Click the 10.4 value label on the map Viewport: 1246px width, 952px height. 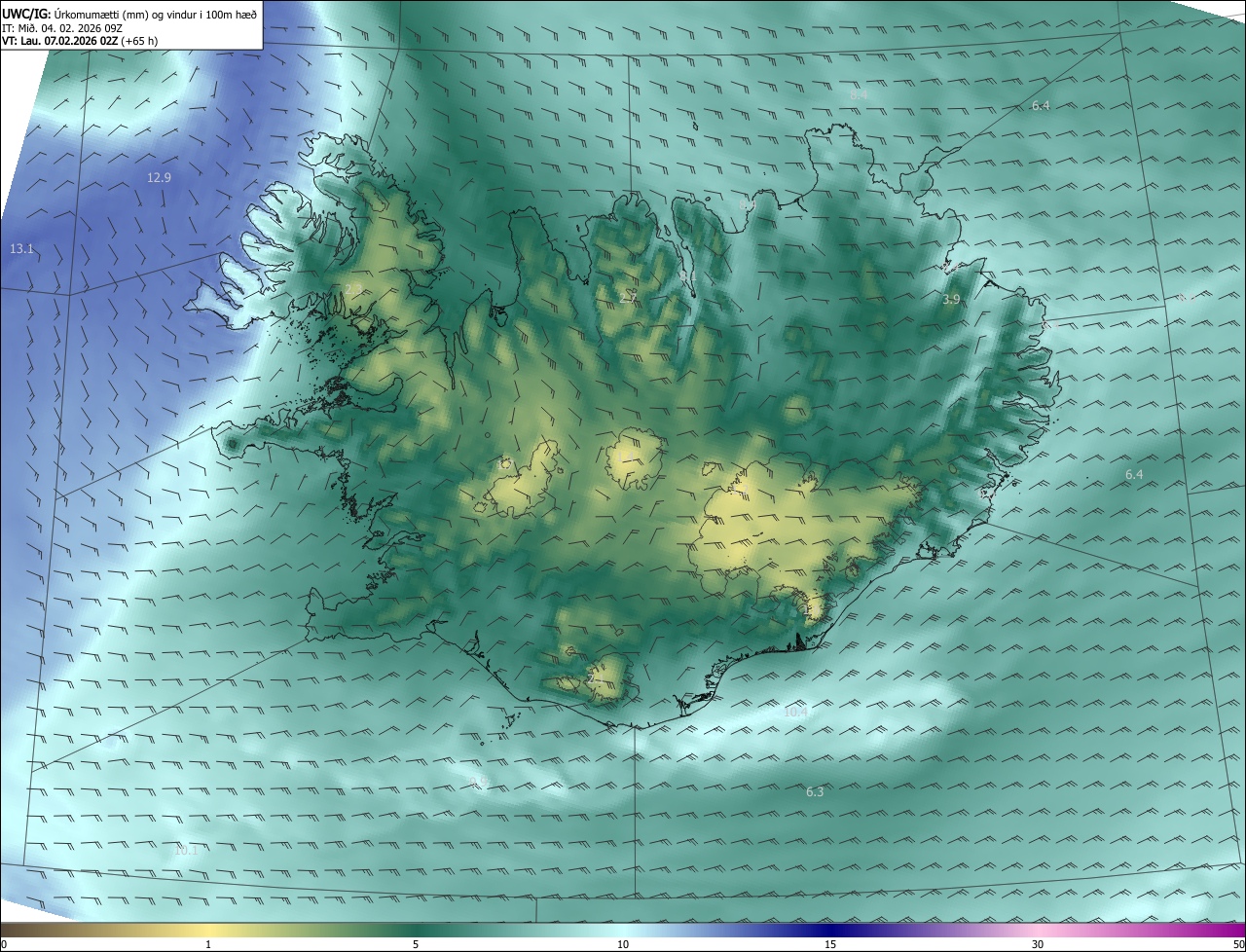(795, 713)
